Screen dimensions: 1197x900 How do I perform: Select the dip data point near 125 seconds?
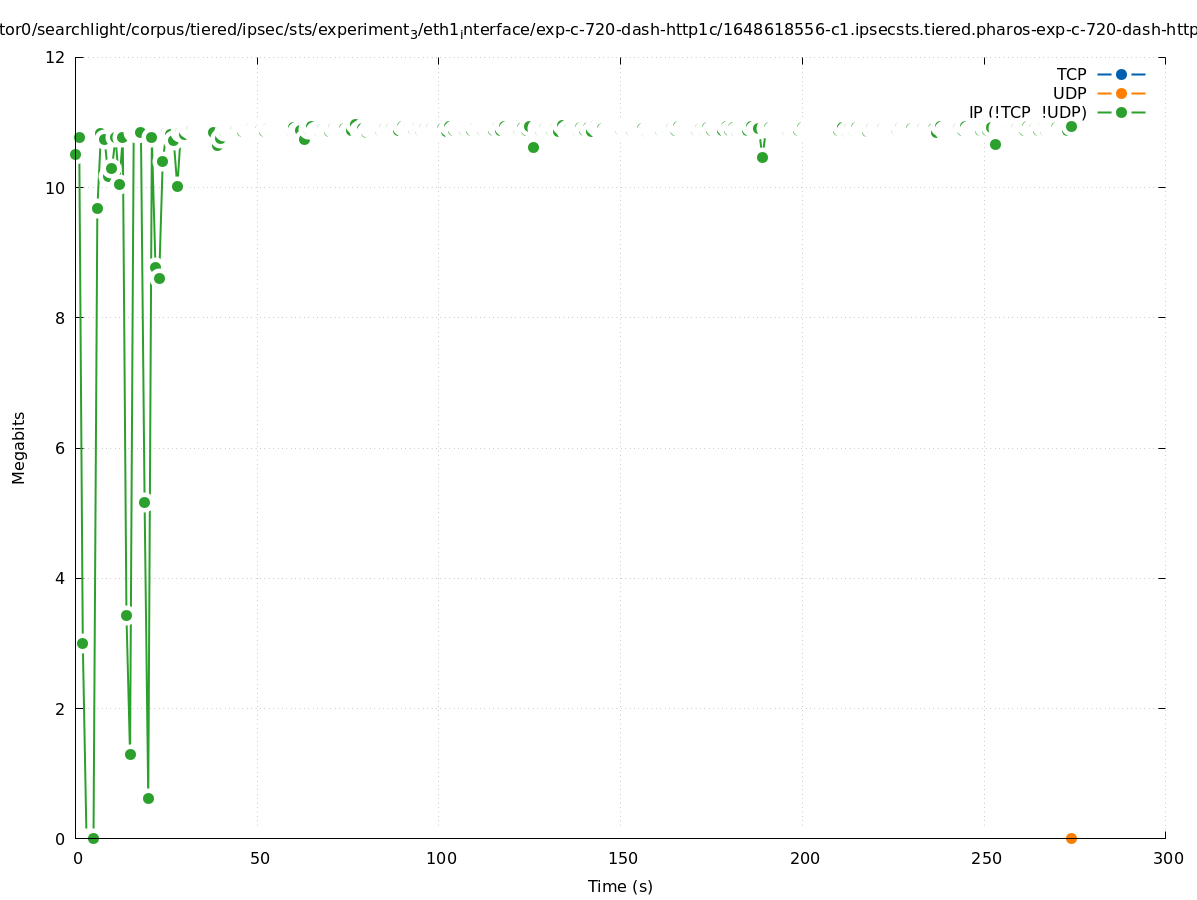tap(533, 147)
